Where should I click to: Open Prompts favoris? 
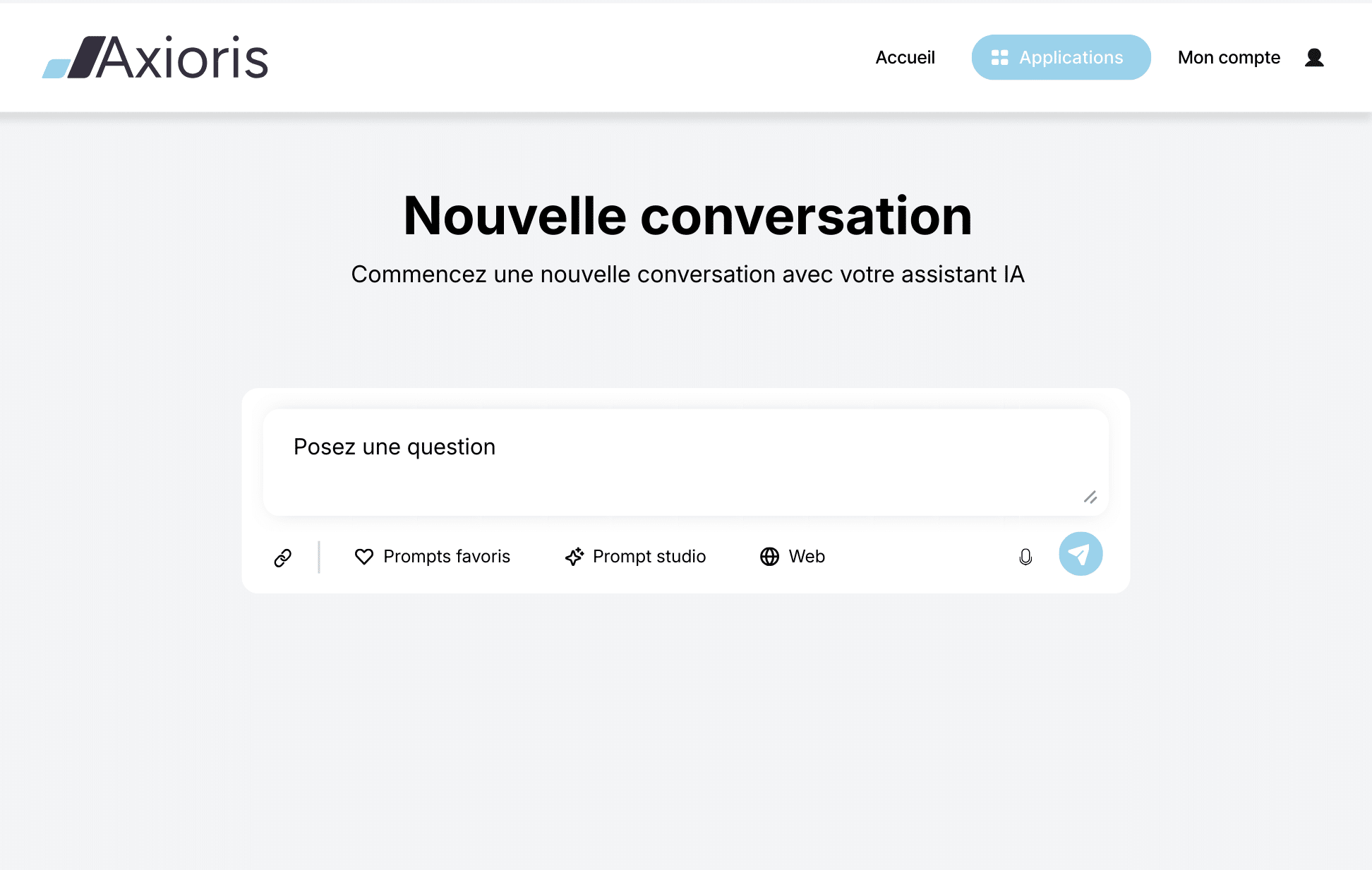(446, 557)
